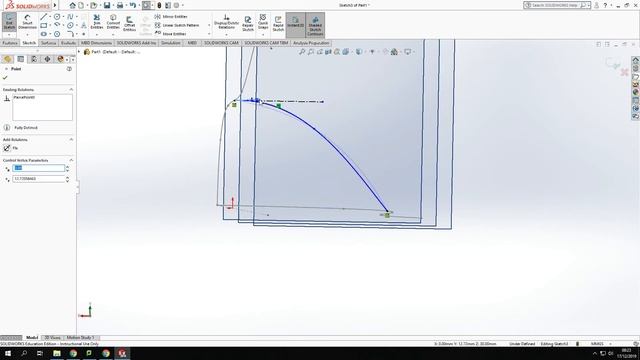Open the Linear Sketch Pattern dropdown arrow
The height and width of the screenshot is (360, 640).
pos(209,25)
